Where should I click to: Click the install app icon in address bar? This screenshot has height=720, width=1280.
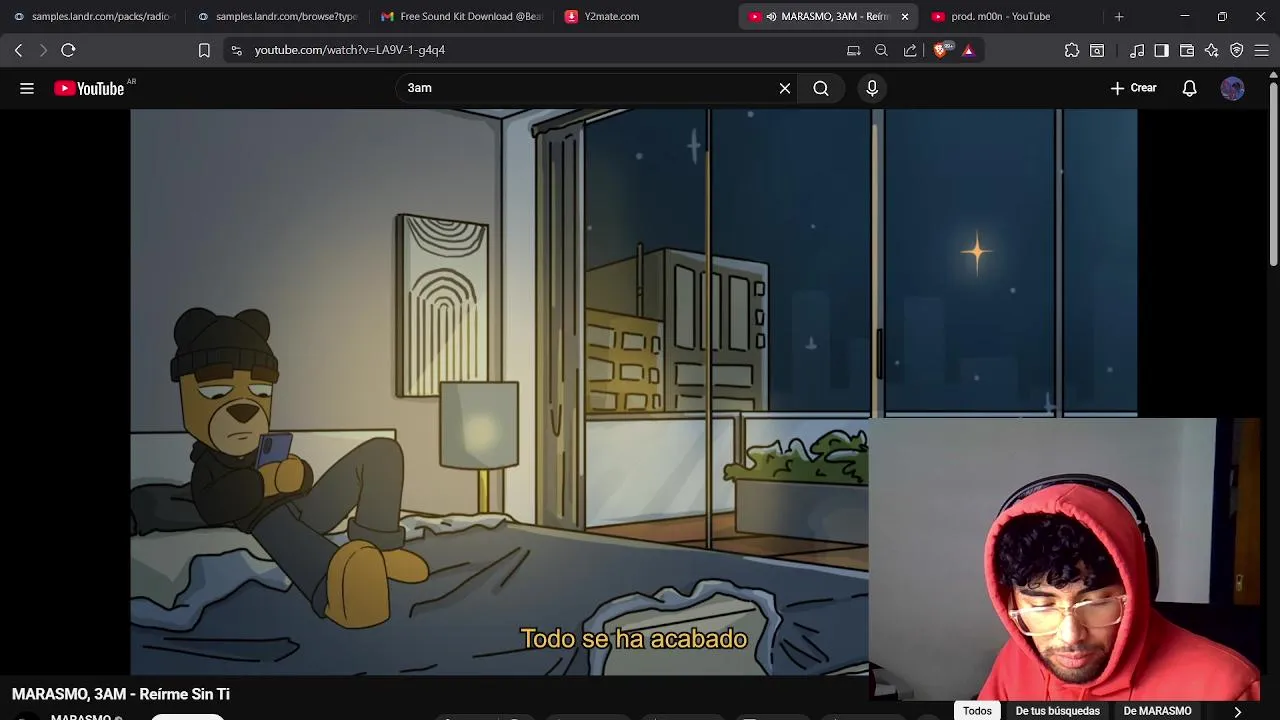click(853, 50)
